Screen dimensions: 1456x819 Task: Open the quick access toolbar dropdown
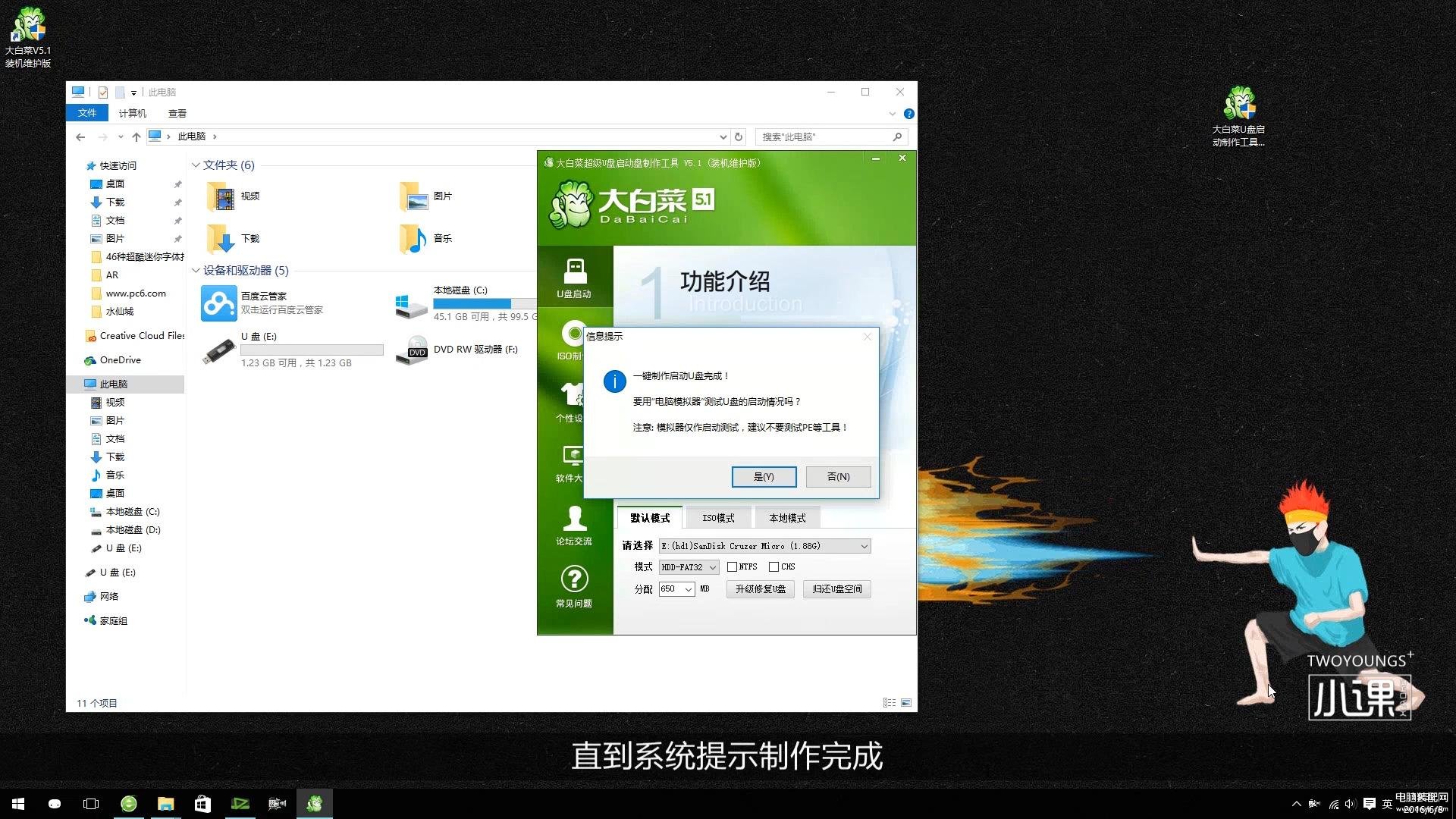pyautogui.click(x=133, y=93)
